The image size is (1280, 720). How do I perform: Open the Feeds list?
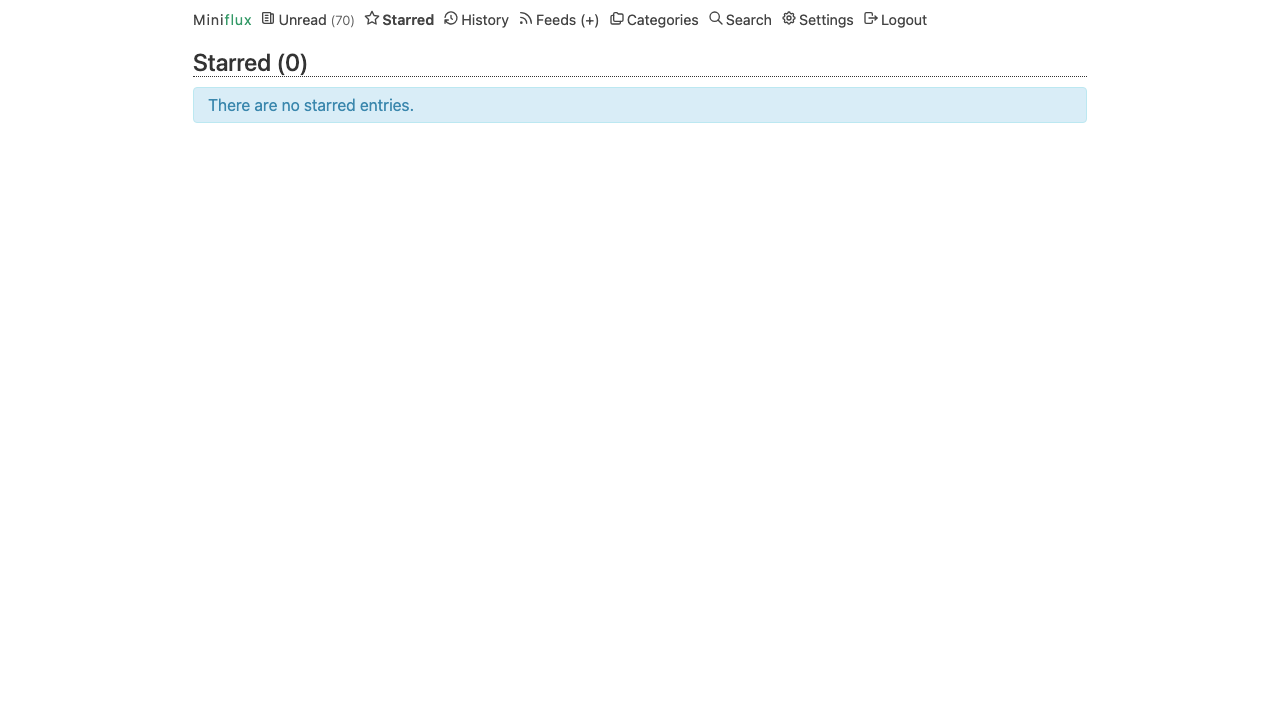point(556,20)
